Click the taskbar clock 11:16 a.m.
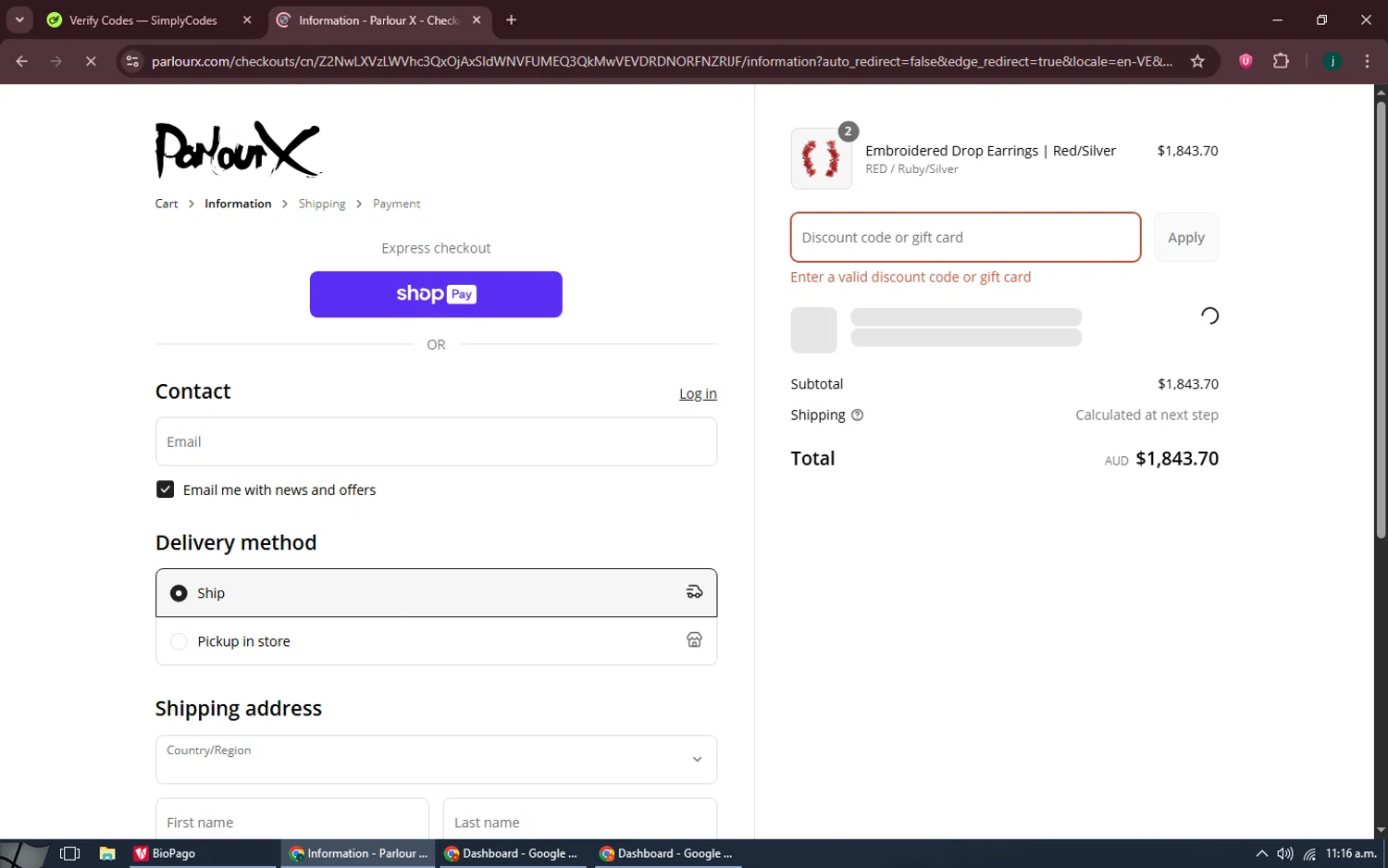Image resolution: width=1388 pixels, height=868 pixels. coord(1351,853)
